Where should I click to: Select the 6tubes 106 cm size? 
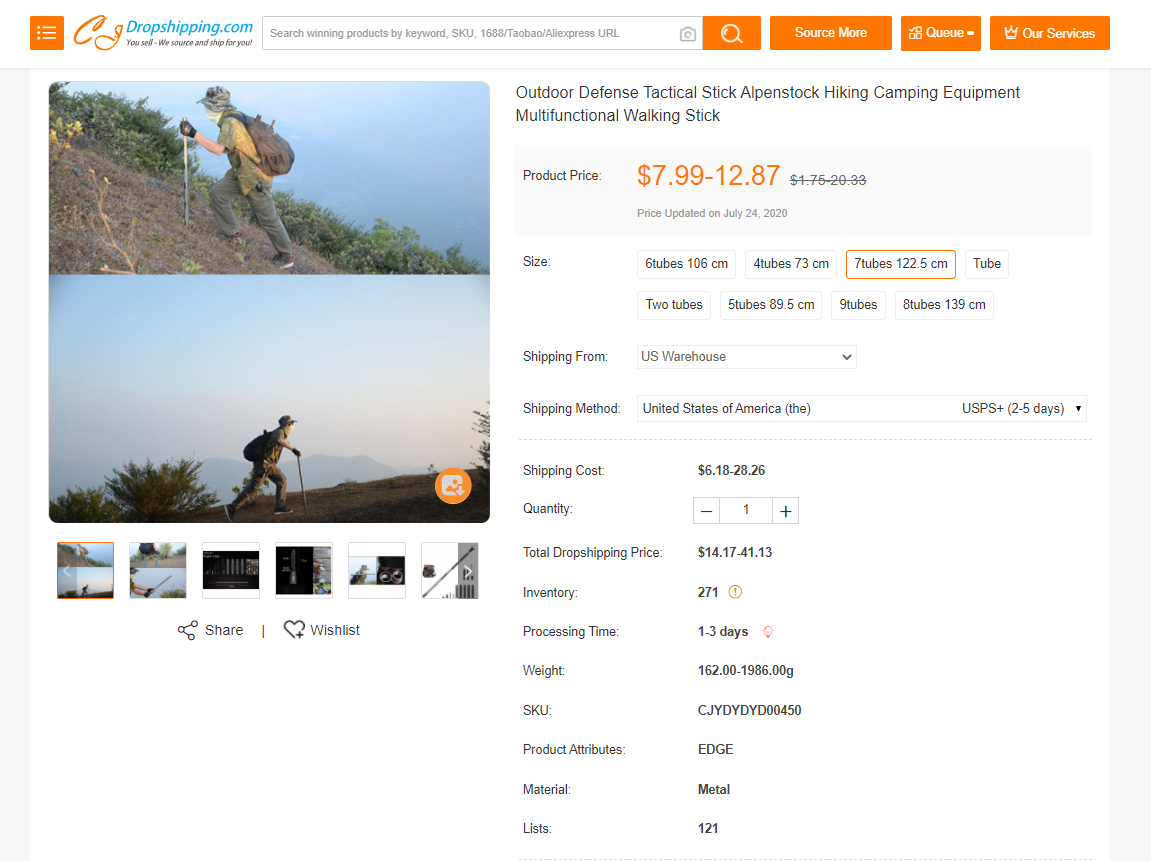coord(686,264)
